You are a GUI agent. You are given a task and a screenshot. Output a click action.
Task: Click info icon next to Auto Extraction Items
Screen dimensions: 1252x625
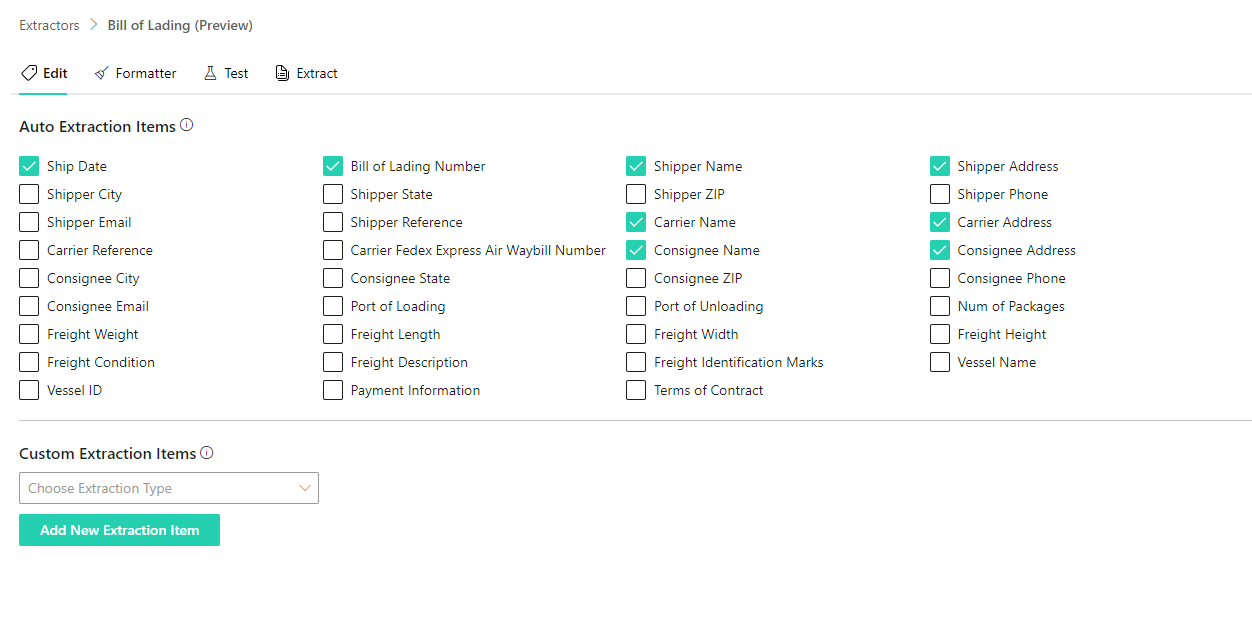(186, 126)
